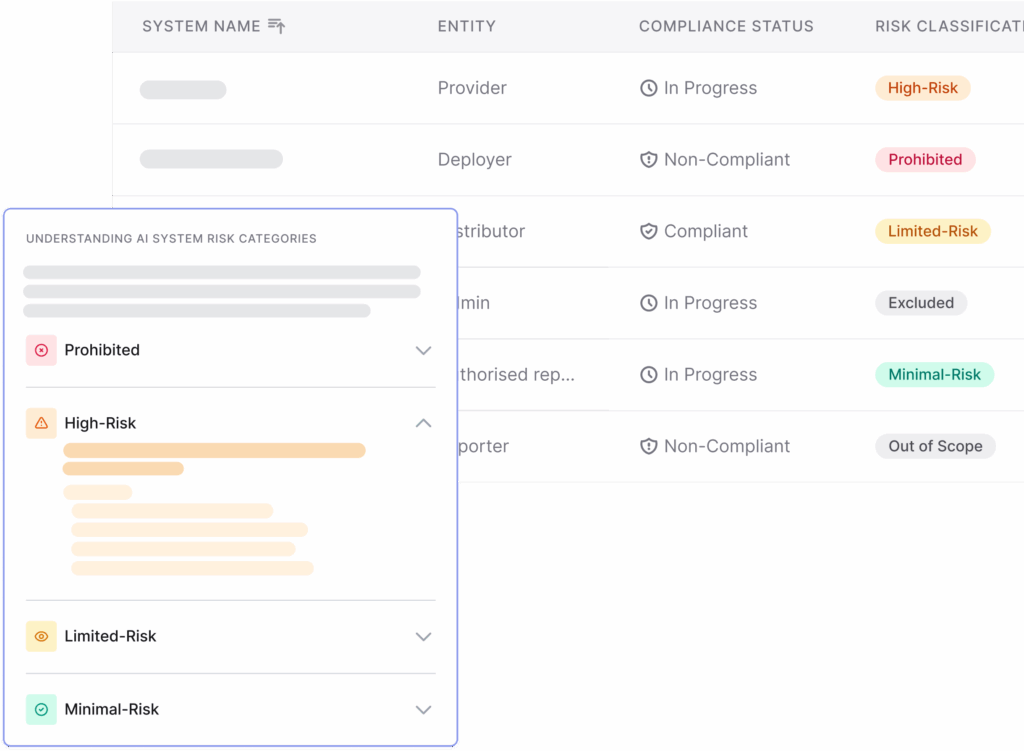Click the System Name sort ascending icon
This screenshot has height=751, width=1024.
click(277, 27)
